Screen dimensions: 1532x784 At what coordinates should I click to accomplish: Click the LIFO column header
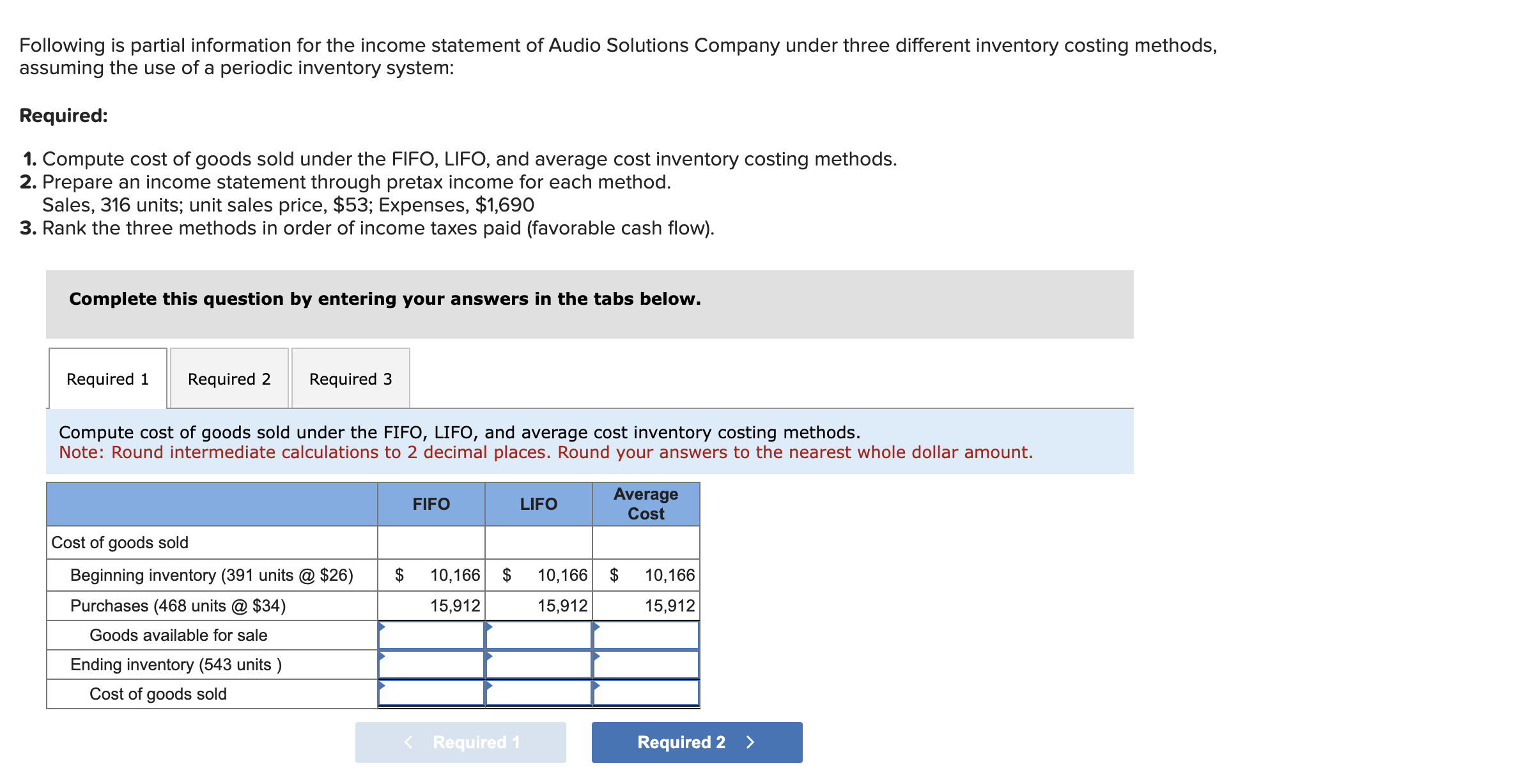click(x=539, y=504)
